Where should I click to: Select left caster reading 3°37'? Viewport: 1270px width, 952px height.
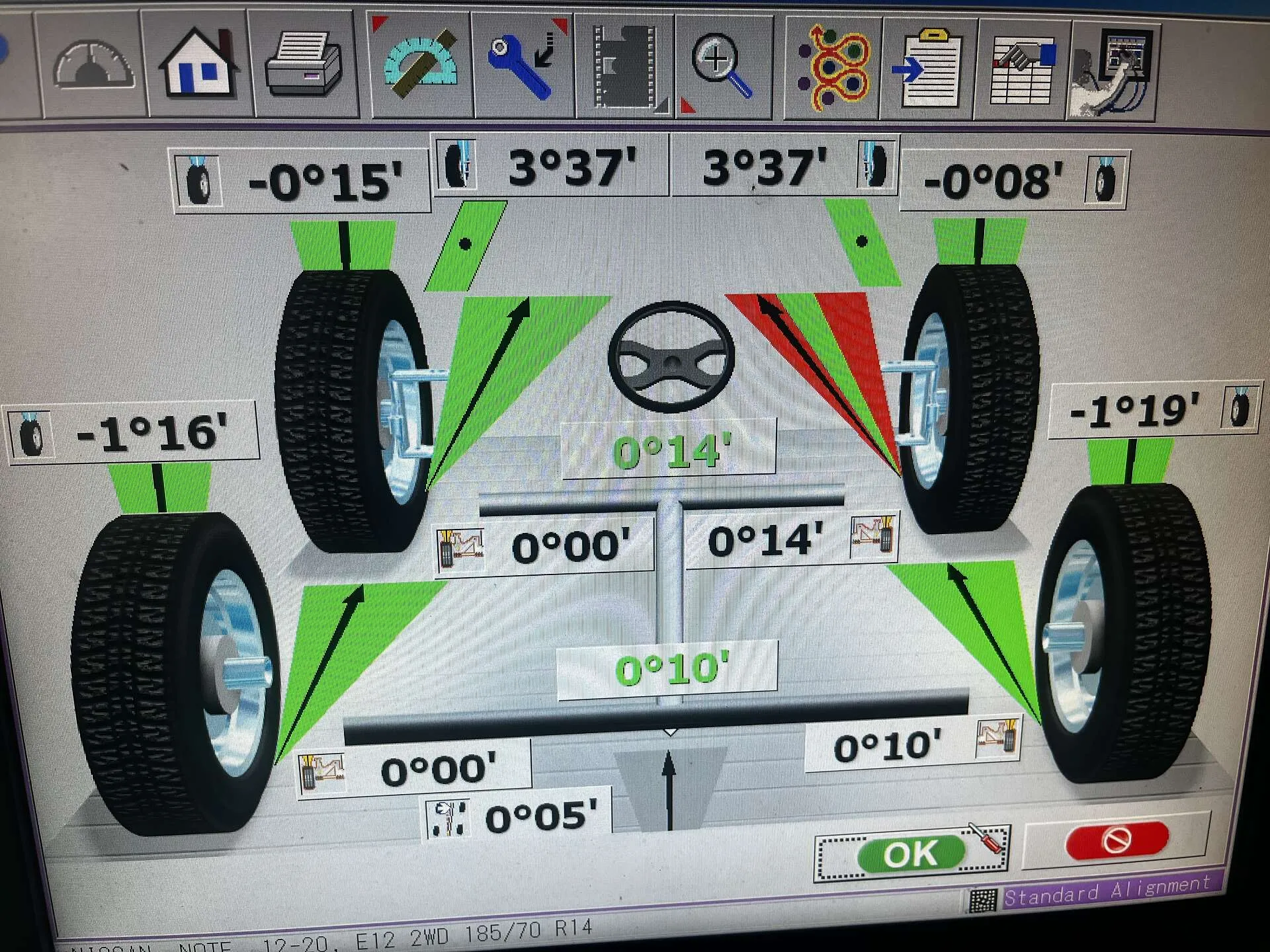[570, 167]
